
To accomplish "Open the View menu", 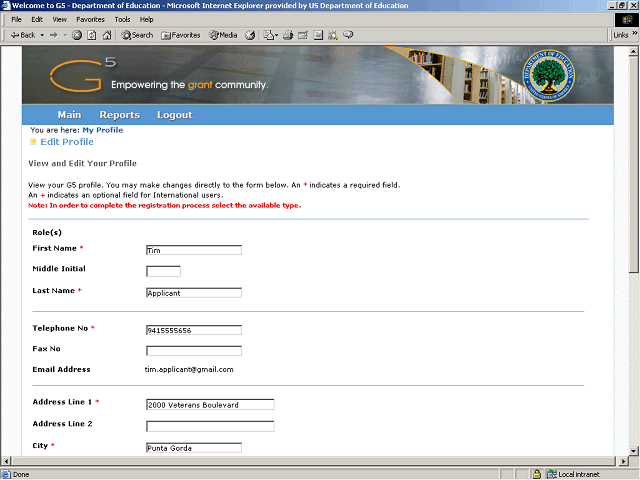I will (60, 20).
